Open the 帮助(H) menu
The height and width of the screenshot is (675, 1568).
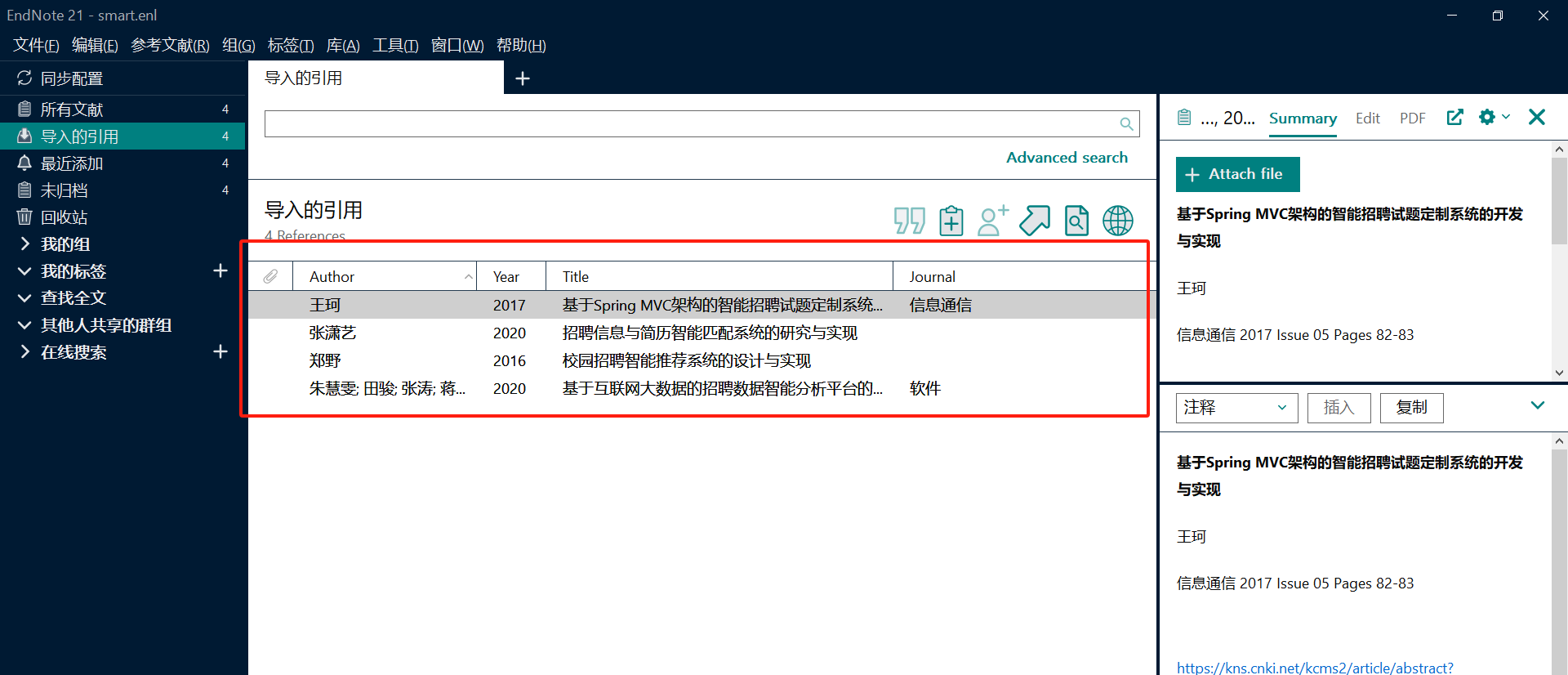tap(521, 45)
